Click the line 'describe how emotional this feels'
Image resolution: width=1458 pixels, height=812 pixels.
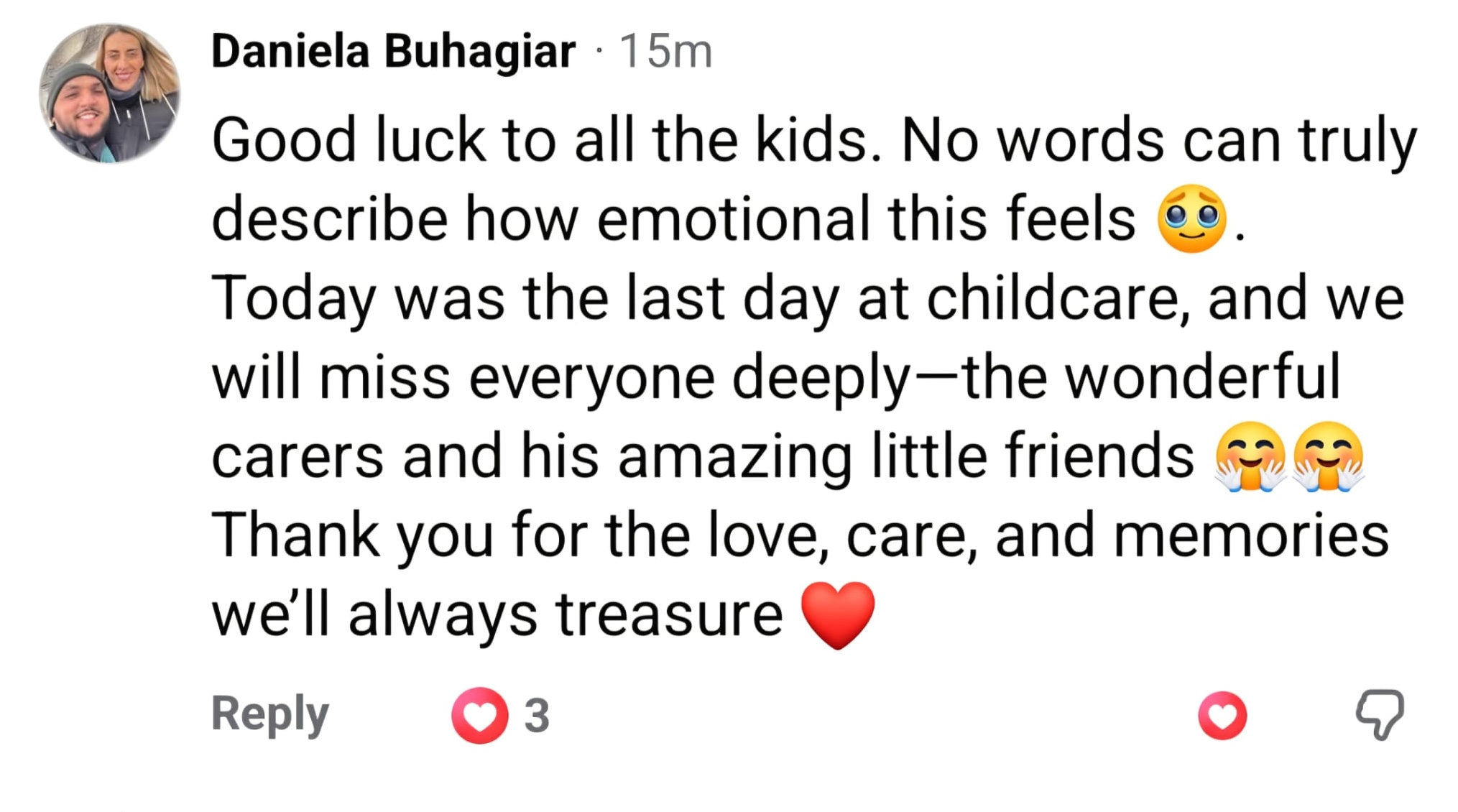coord(673,219)
